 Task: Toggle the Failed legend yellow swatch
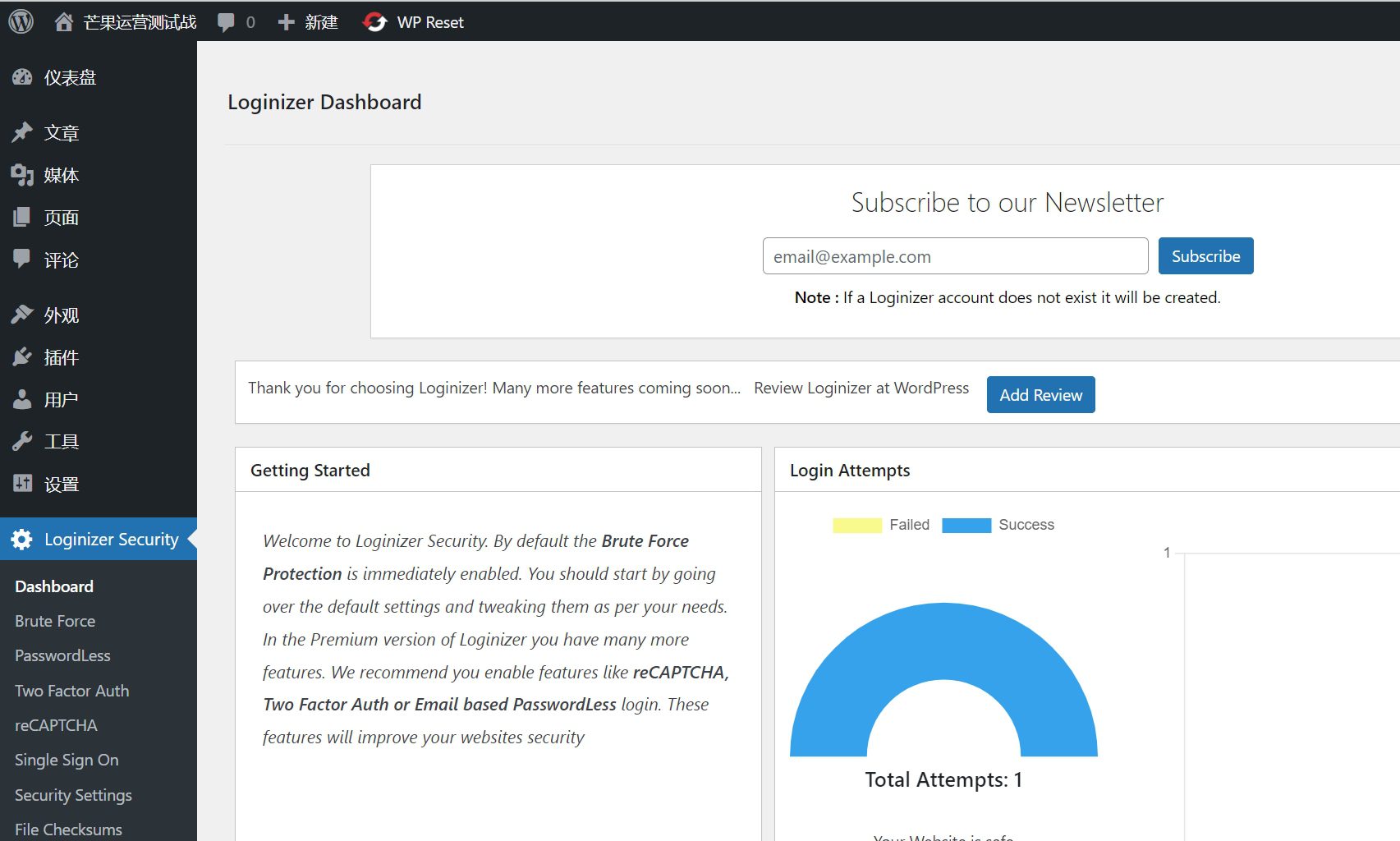tap(857, 526)
